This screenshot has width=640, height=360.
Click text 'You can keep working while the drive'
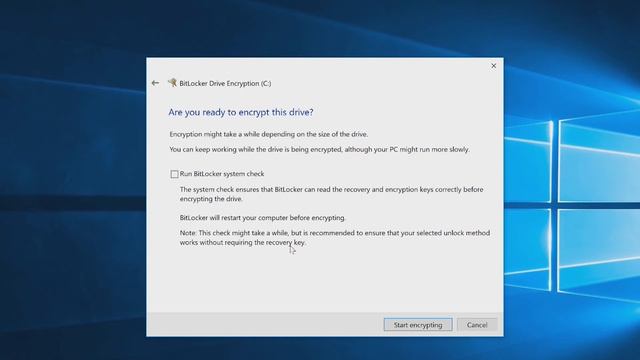point(226,149)
